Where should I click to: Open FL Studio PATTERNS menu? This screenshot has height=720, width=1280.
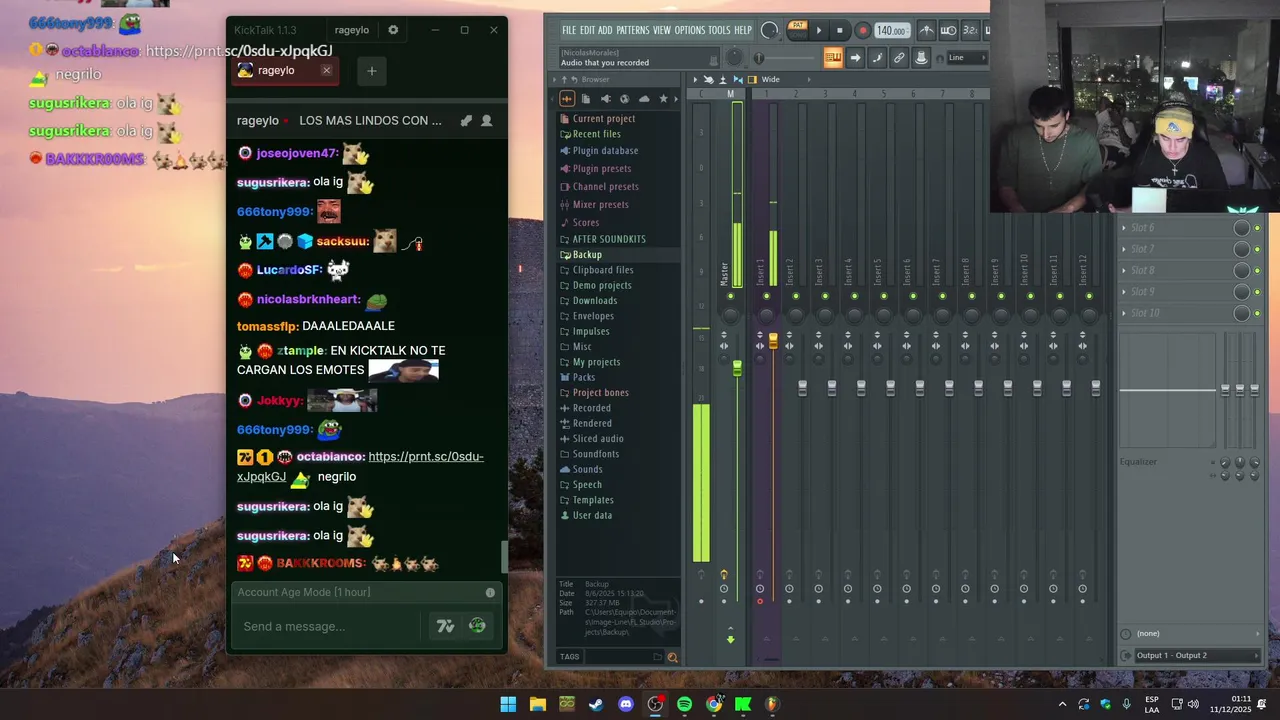point(633,30)
